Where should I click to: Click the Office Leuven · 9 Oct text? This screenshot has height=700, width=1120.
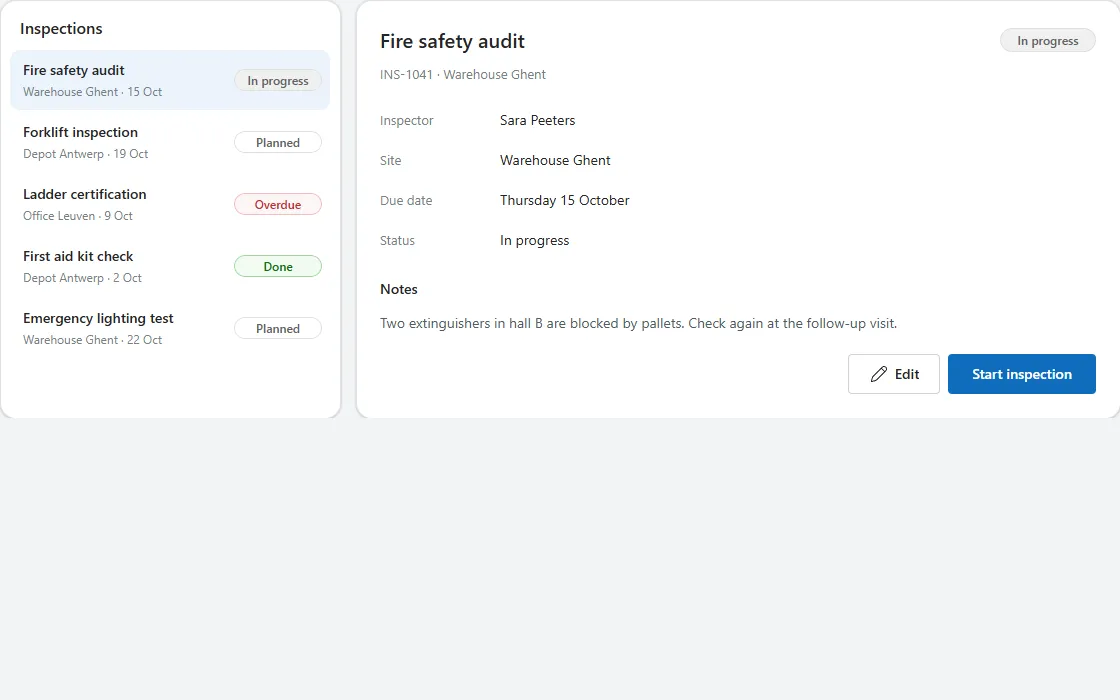point(78,216)
